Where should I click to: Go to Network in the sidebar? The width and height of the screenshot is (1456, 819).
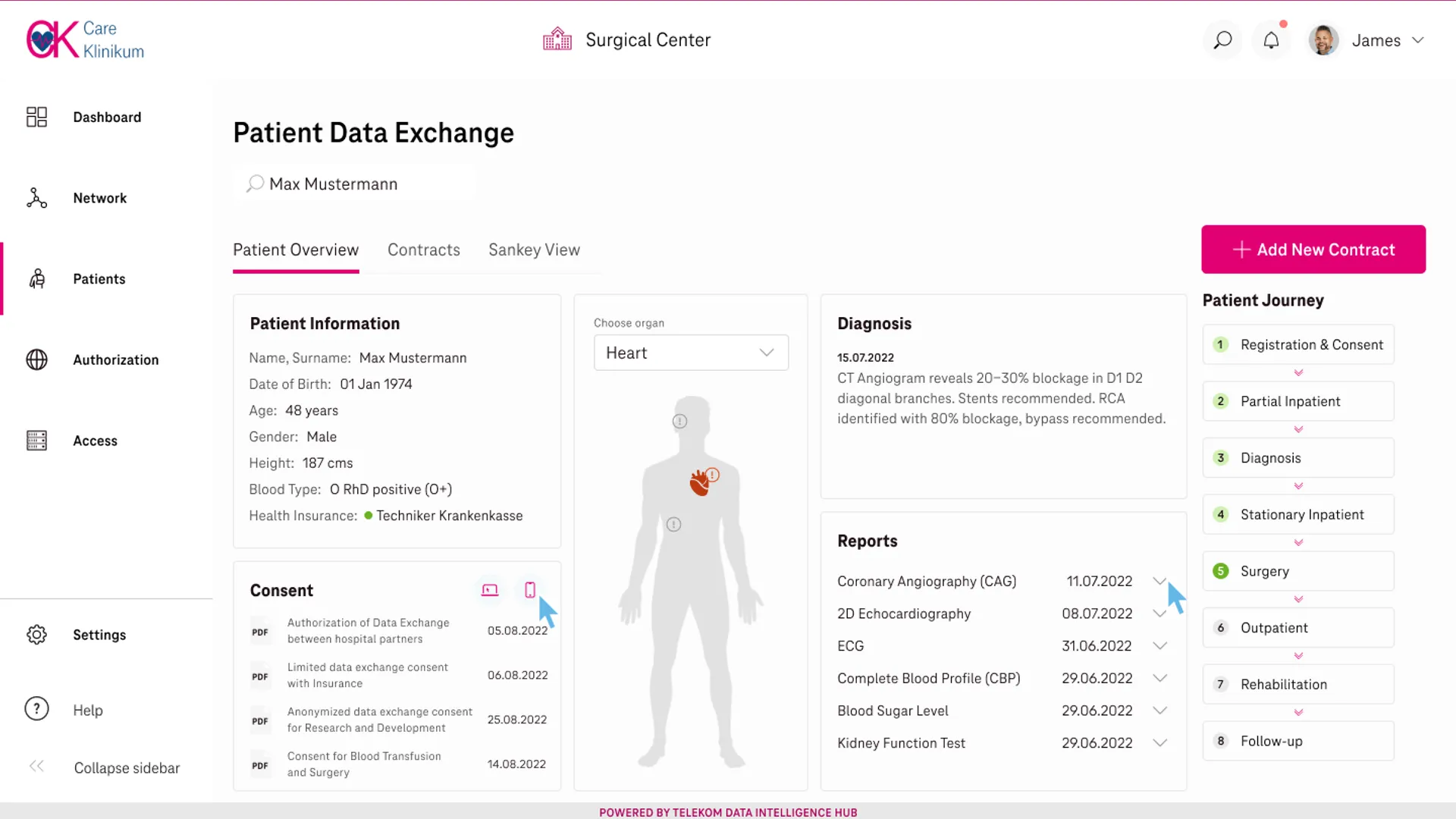99,198
